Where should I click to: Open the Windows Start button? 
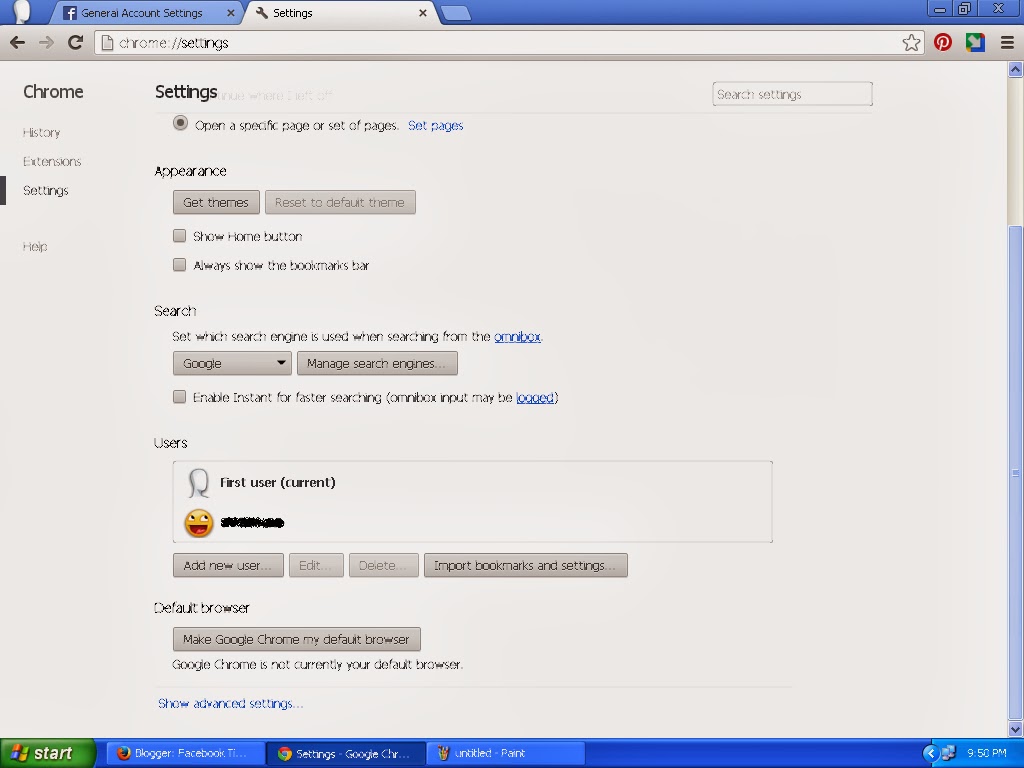[x=47, y=753]
